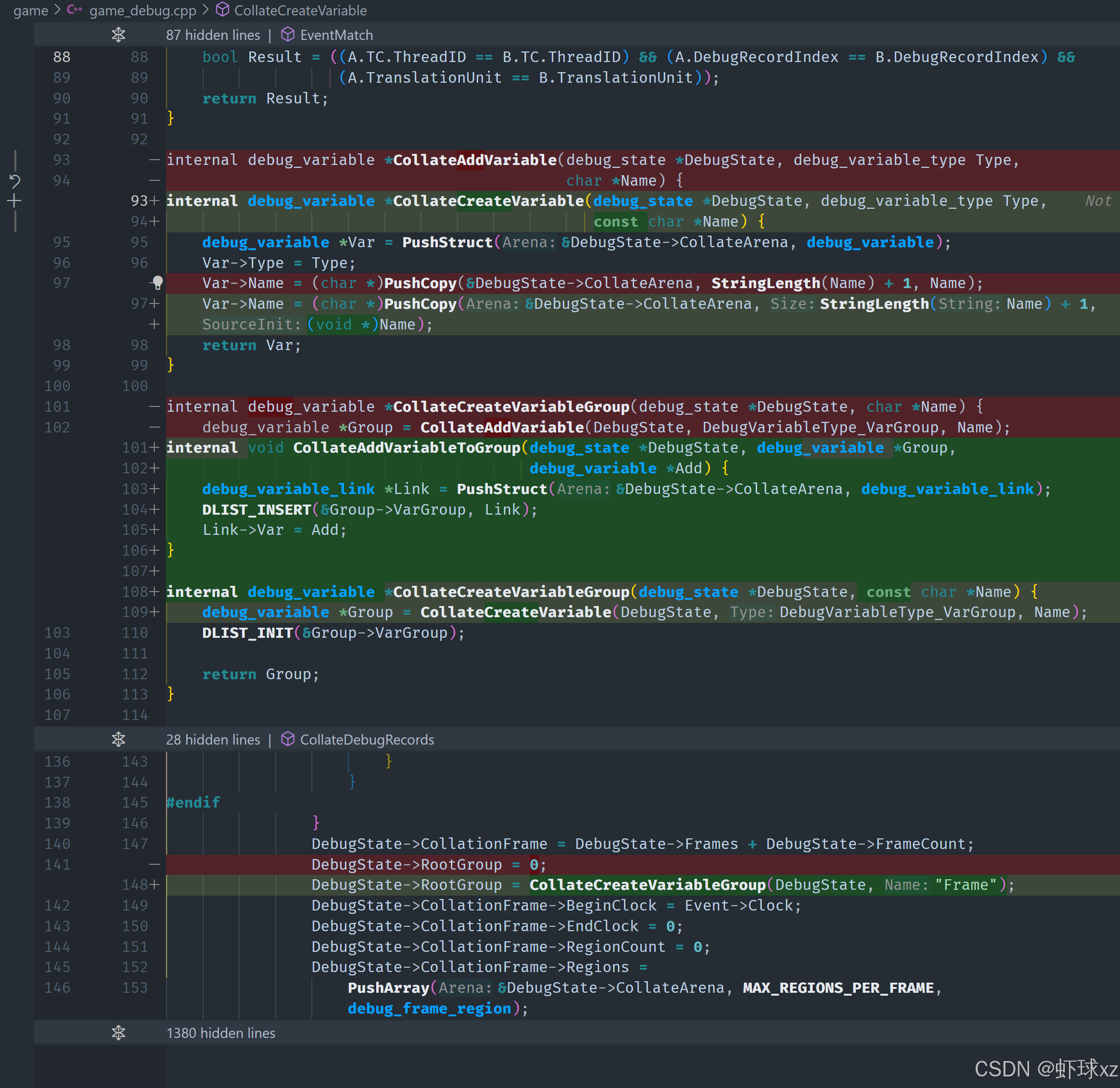Viewport: 1120px width, 1088px height.
Task: Click the "Frame" string literal on line 148
Action: [965, 885]
